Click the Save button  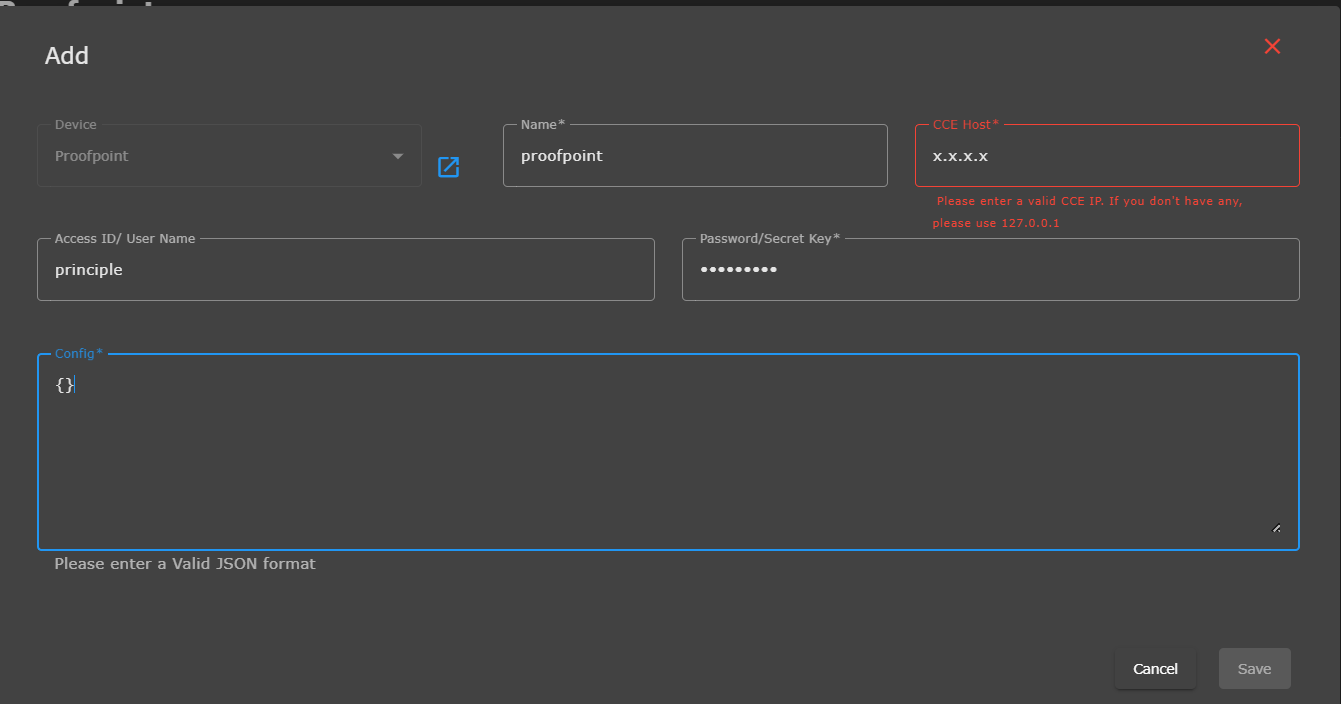[1254, 669]
